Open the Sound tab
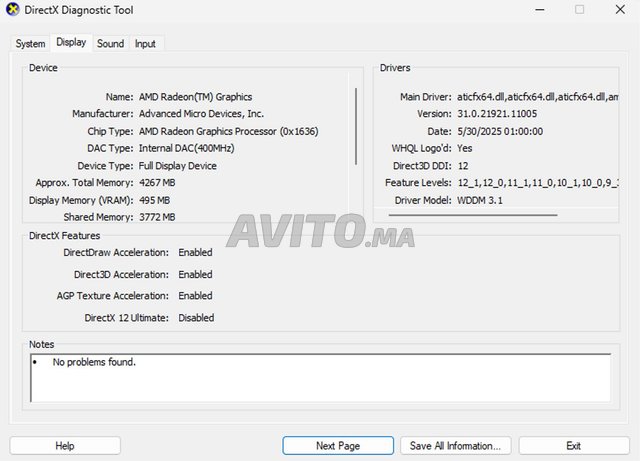The width and height of the screenshot is (640, 461). pos(110,44)
